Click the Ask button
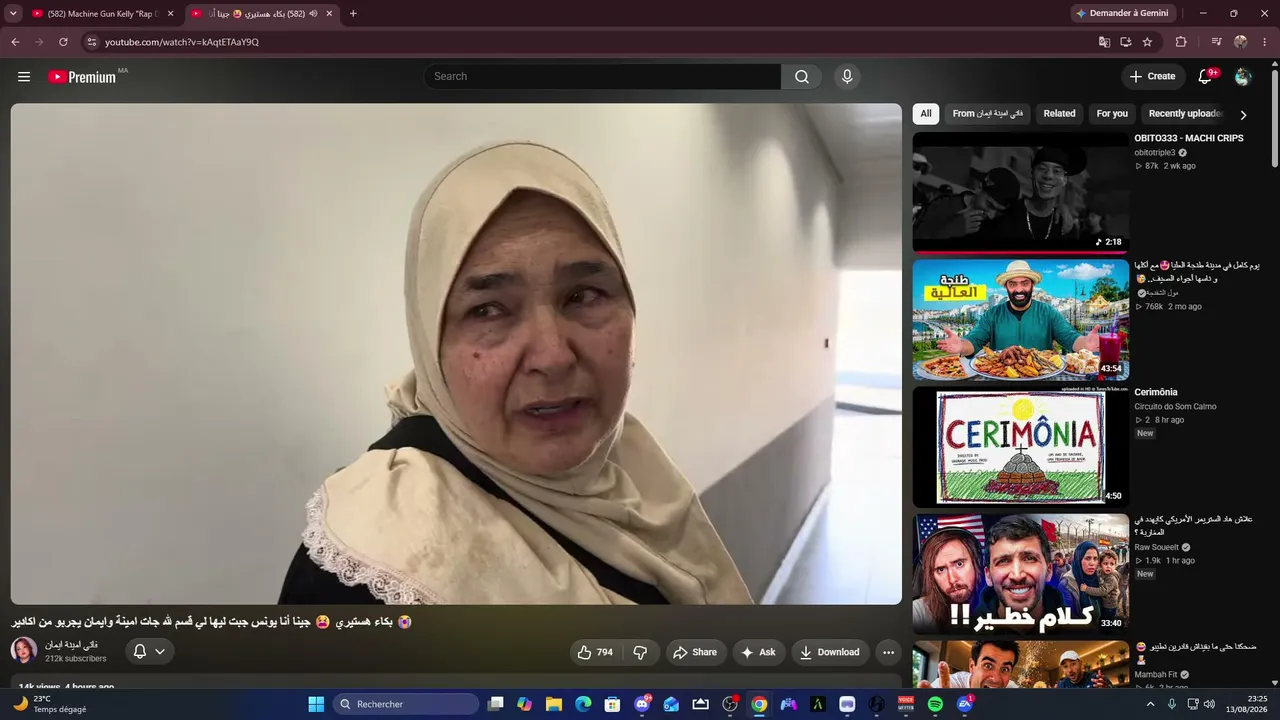 click(758, 652)
